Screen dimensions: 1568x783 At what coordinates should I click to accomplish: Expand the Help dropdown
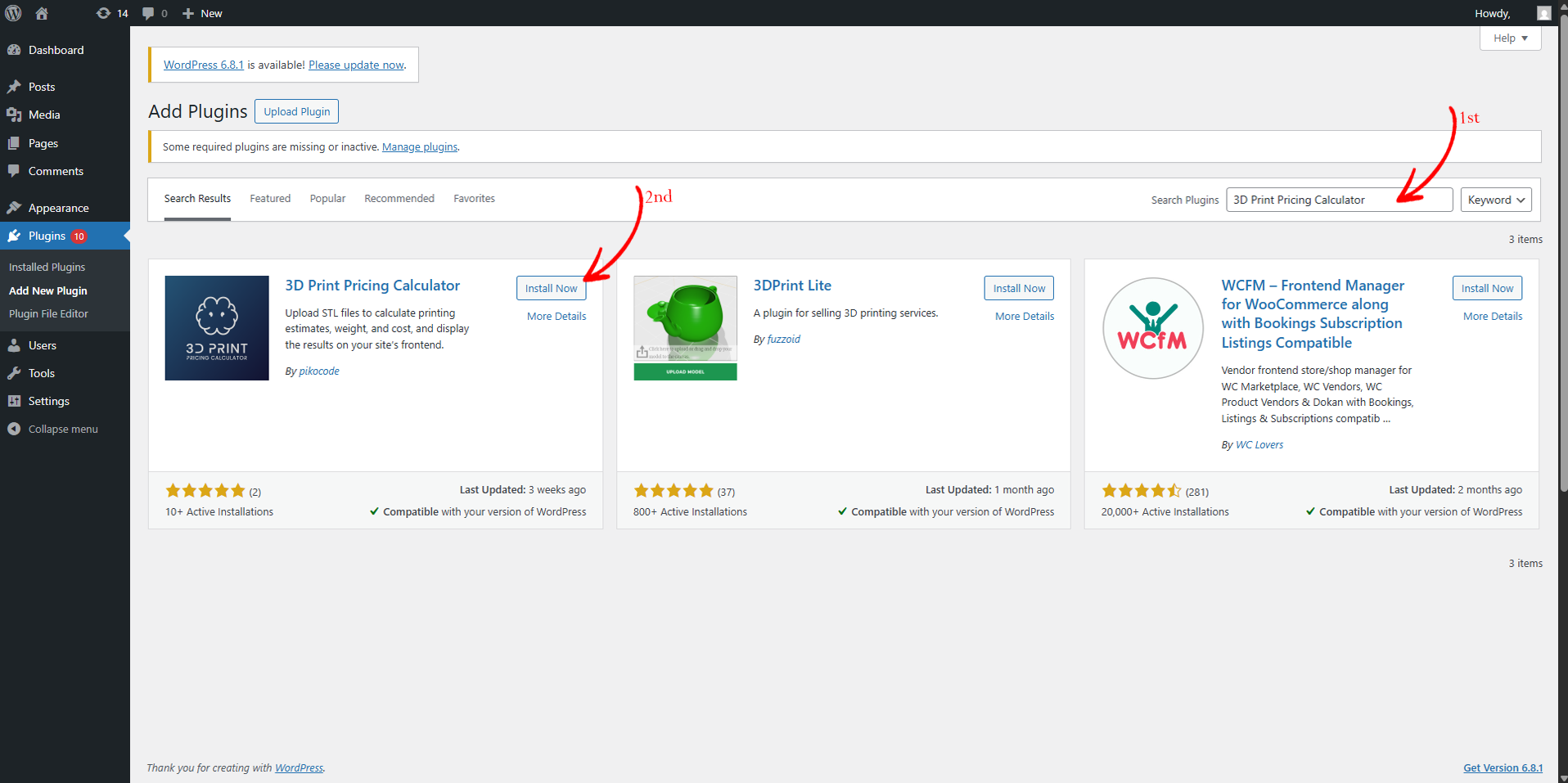[x=1510, y=38]
